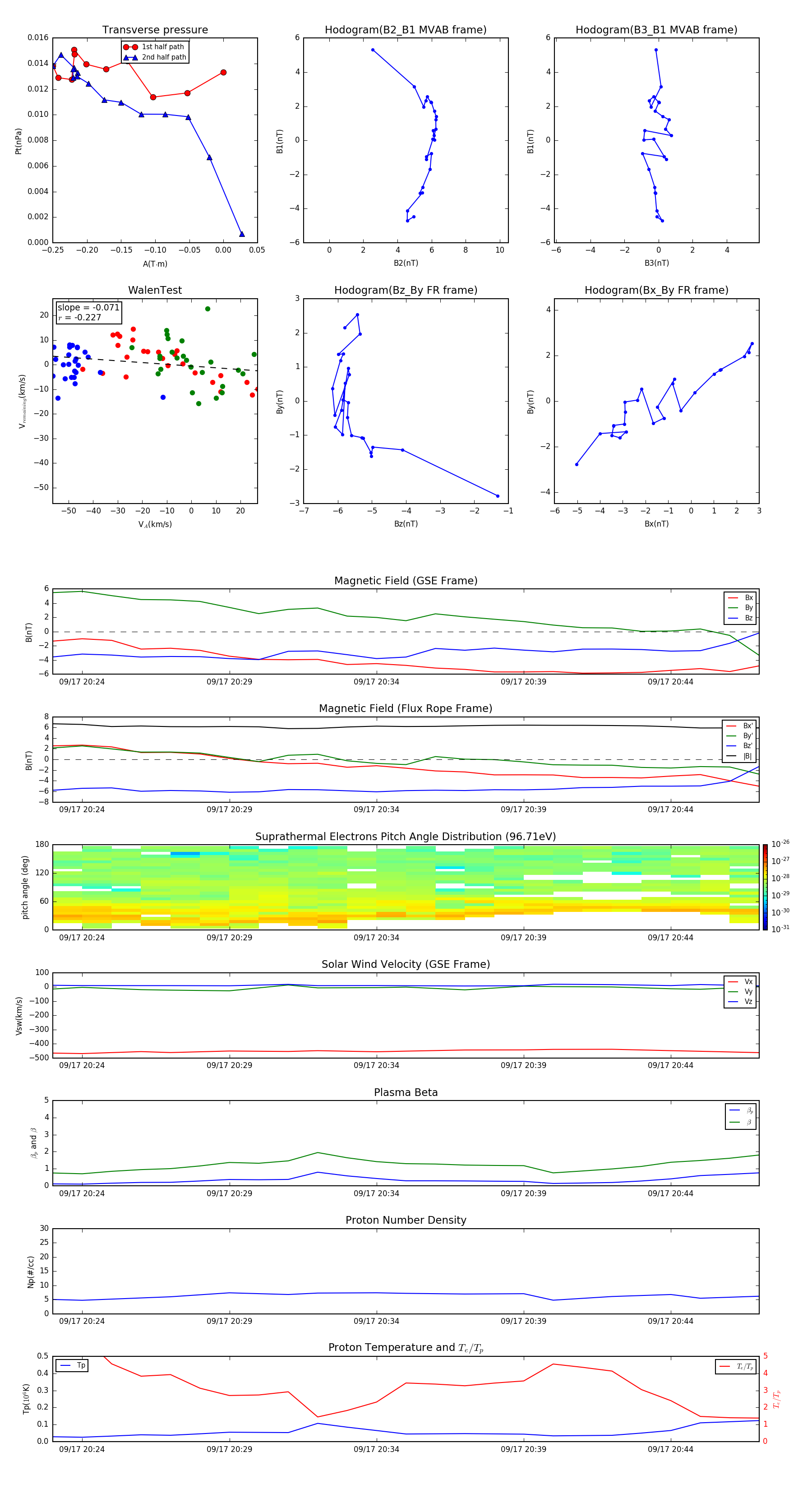The height and width of the screenshot is (1489, 812).
Task: Click '09/17 20:39' tick under Solar Wind Velocity
Action: [523, 1065]
